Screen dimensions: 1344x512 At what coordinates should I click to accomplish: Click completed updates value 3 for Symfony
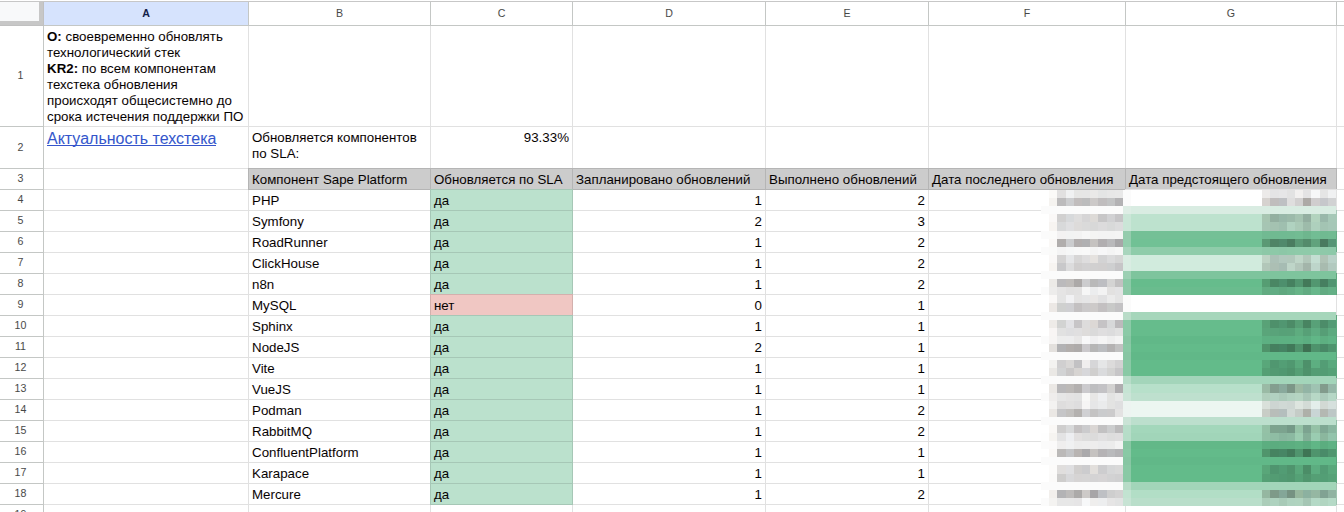point(847,221)
